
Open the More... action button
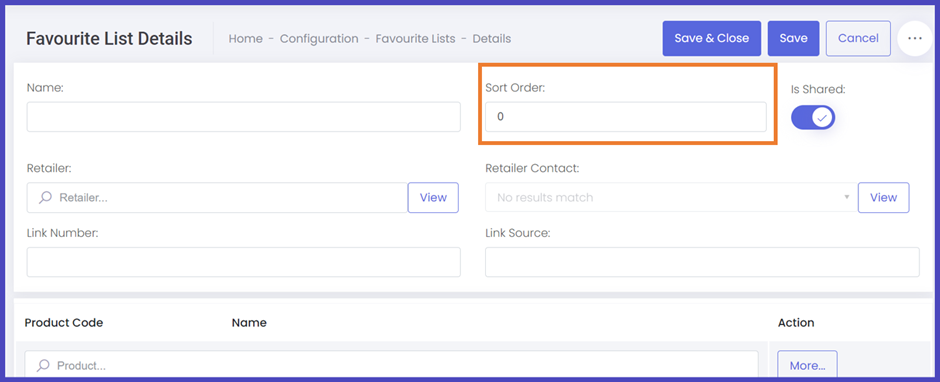(807, 365)
